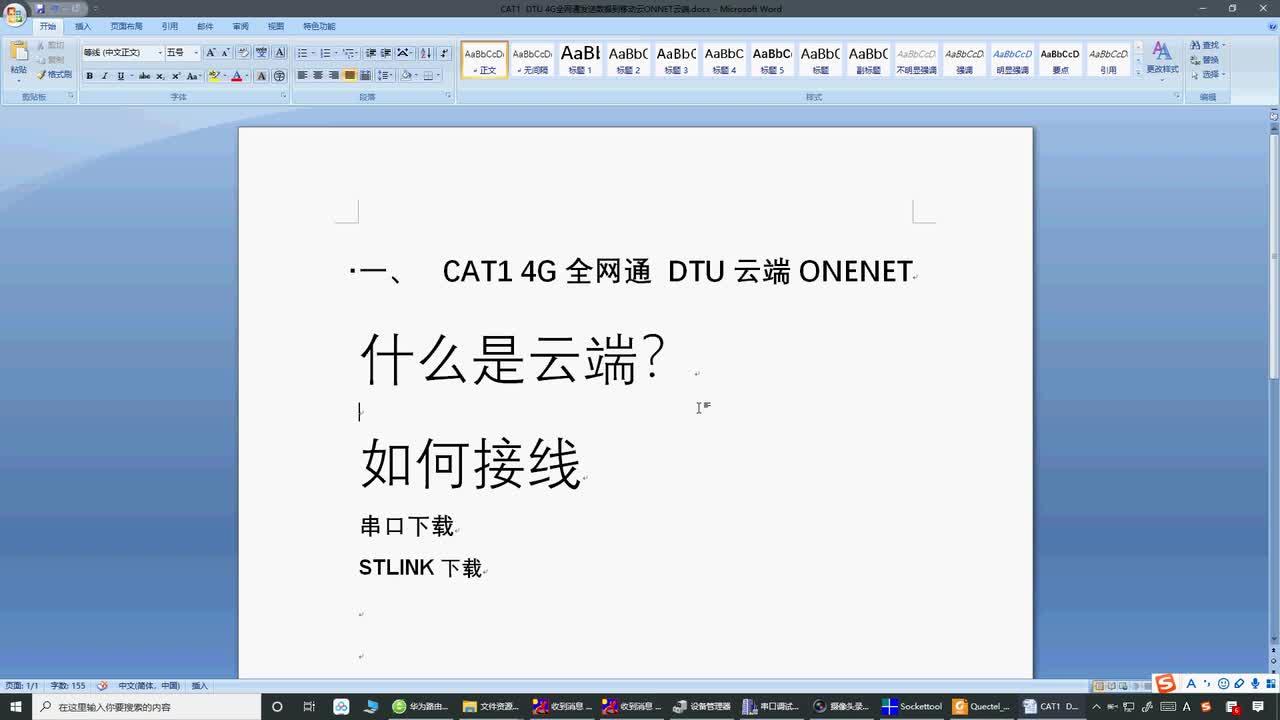Viewport: 1280px width, 720px height.
Task: Switch to the 邮件 (Mailings) tab
Action: pos(205,26)
